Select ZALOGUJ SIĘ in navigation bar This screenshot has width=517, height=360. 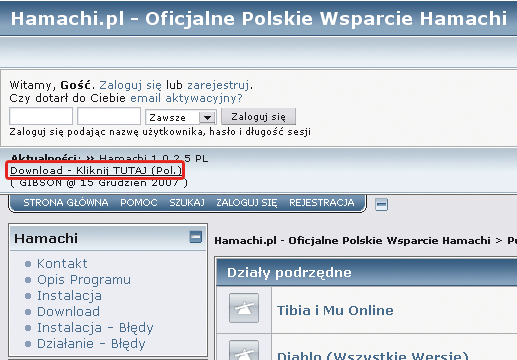click(247, 203)
